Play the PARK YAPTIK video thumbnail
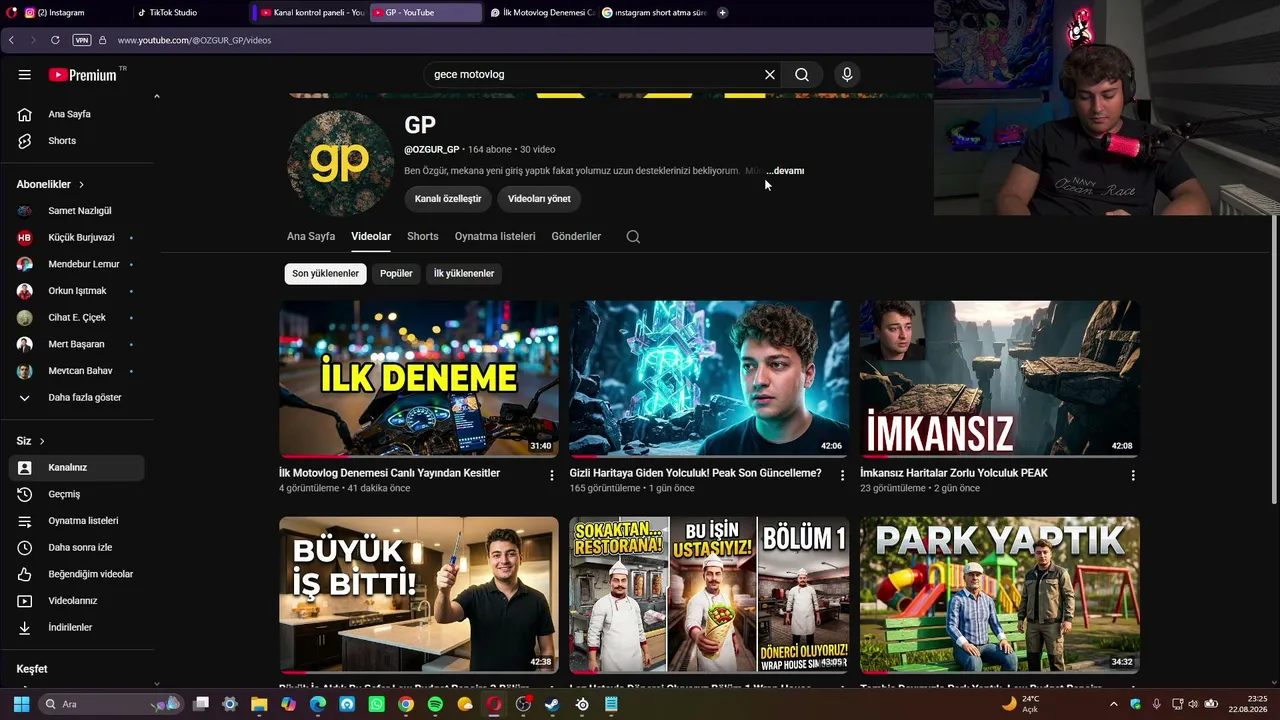1280x720 pixels. point(1000,595)
